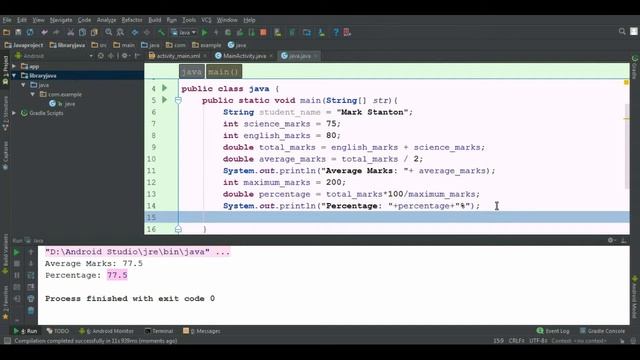Open the Run tool window tab
The height and width of the screenshot is (360, 640).
point(25,331)
